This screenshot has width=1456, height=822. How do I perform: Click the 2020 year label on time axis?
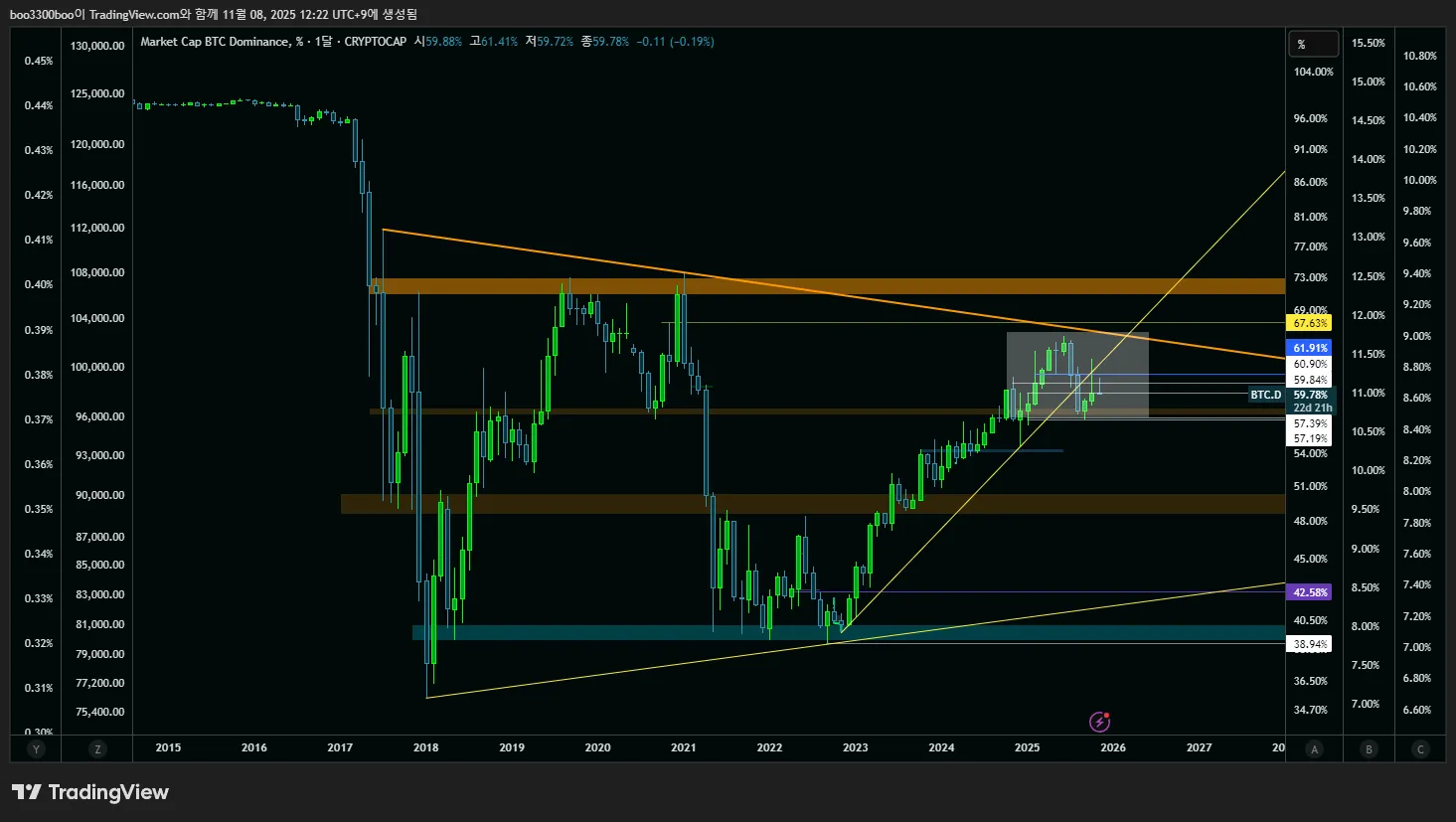[x=597, y=747]
